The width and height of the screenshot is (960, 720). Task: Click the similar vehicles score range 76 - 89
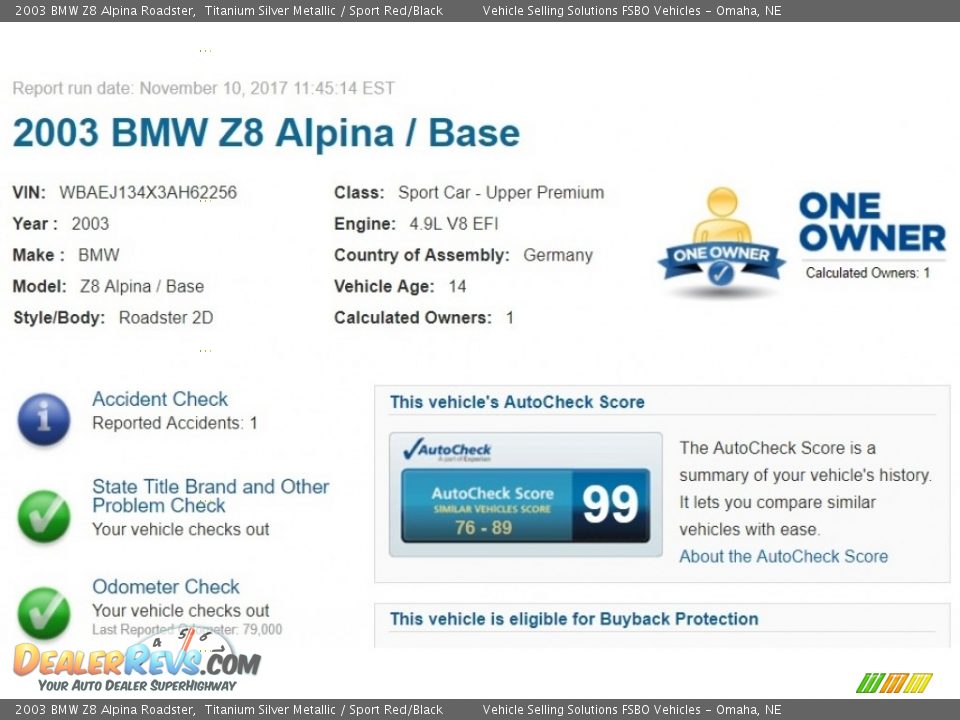point(483,527)
